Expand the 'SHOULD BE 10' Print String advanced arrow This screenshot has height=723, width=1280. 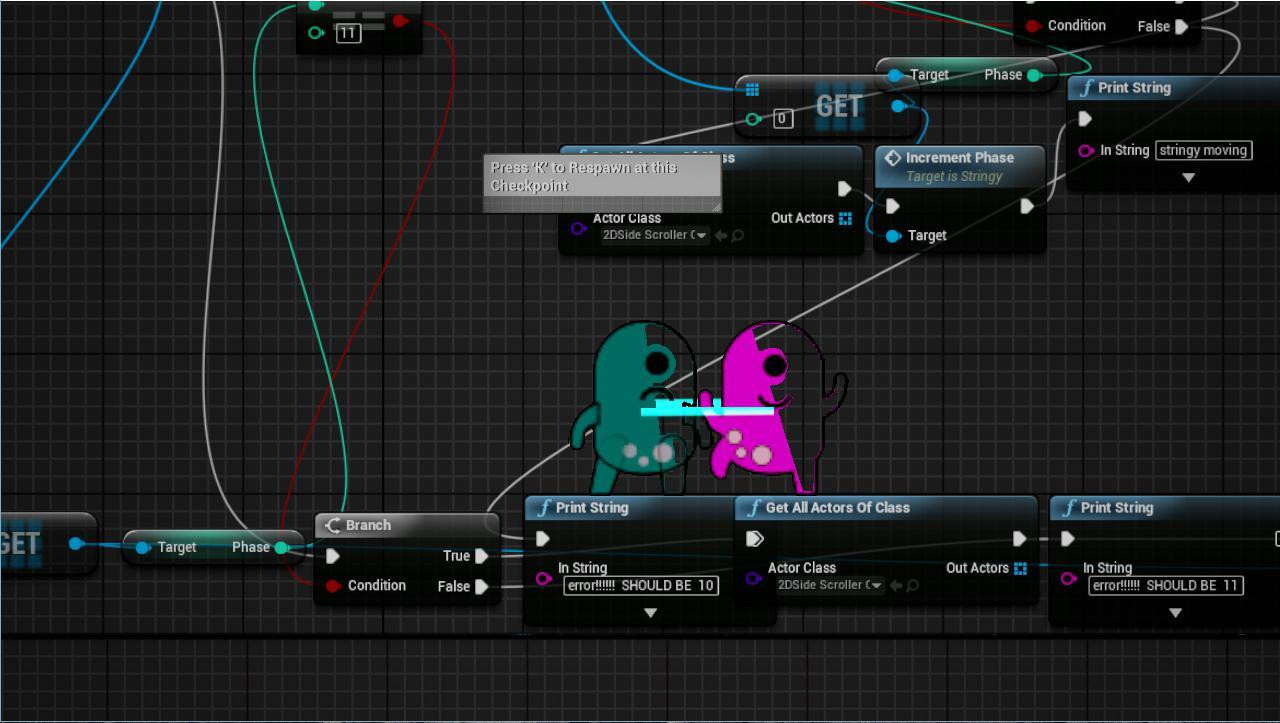click(x=650, y=613)
